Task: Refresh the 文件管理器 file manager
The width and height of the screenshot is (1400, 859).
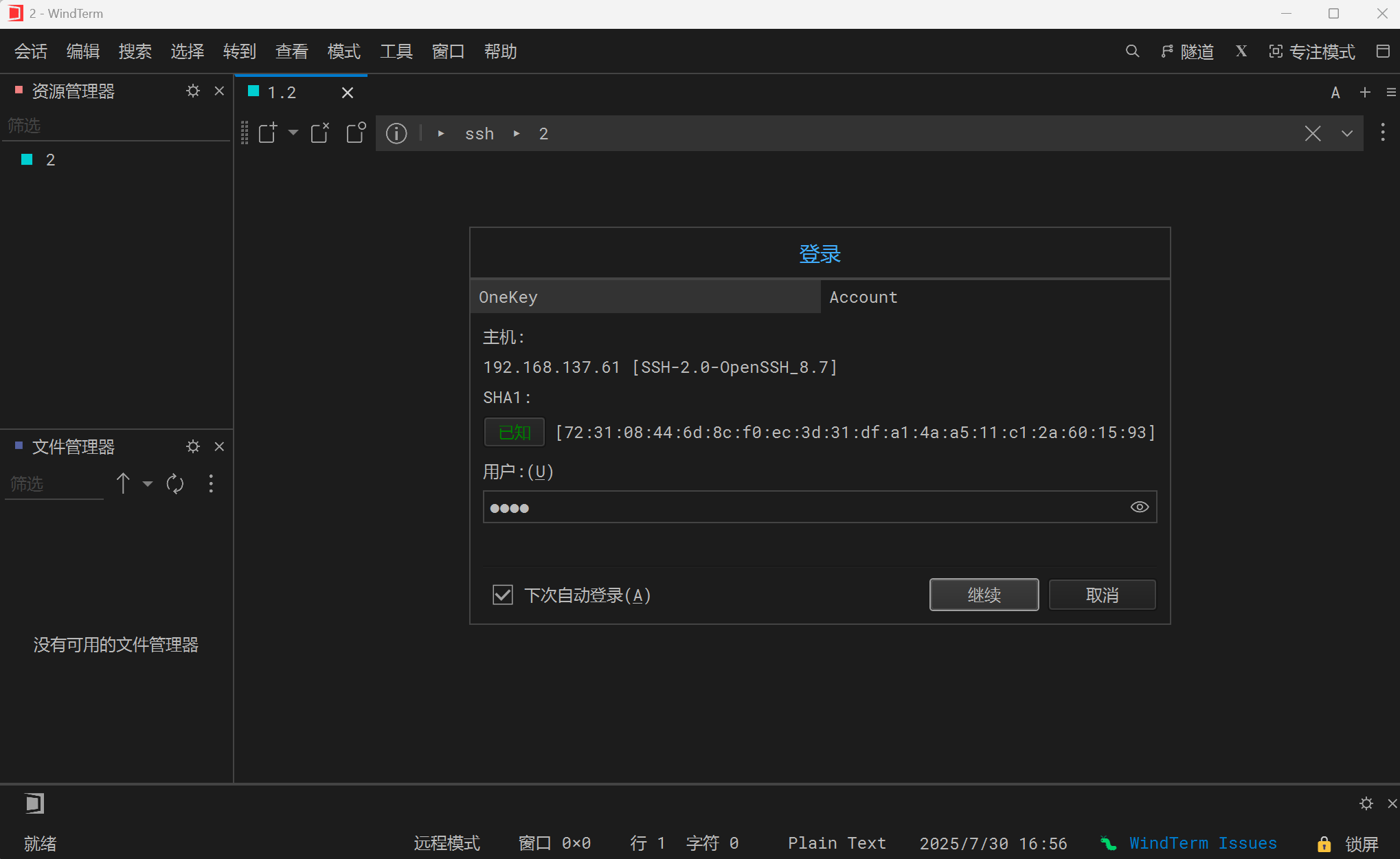Action: [x=175, y=483]
